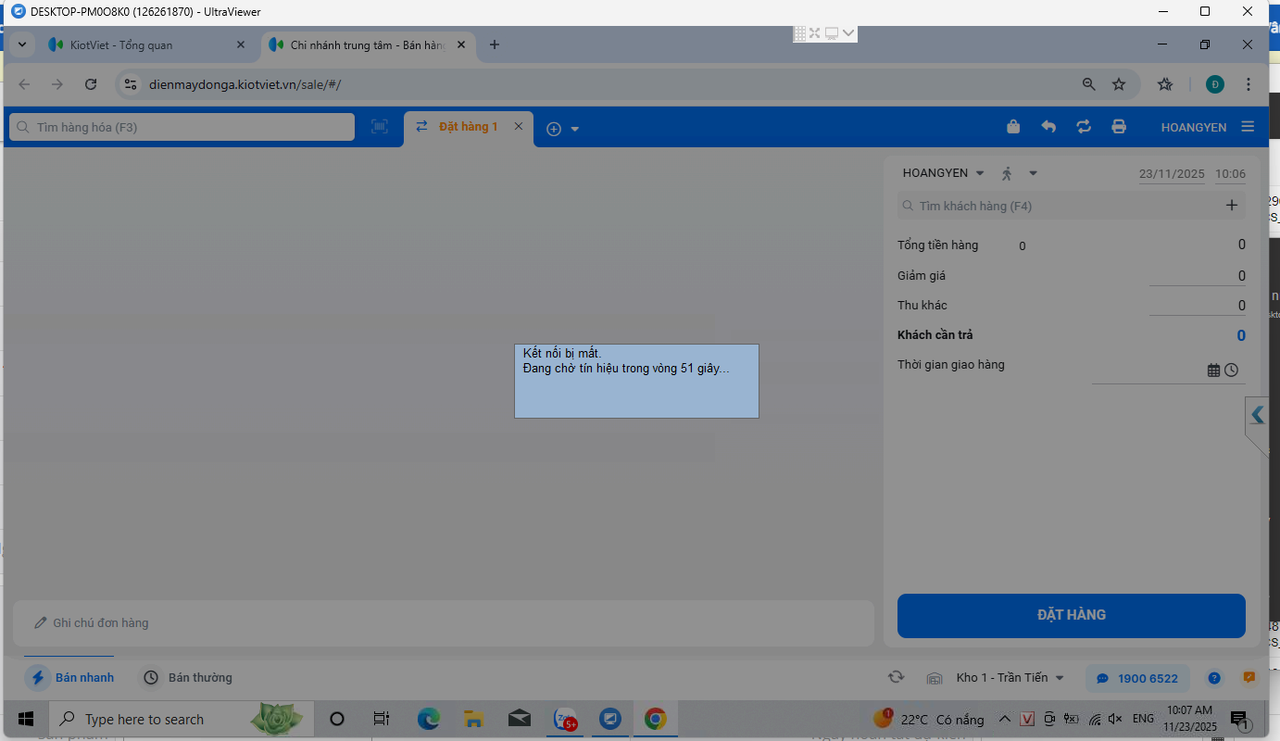Open the notification center icon
This screenshot has width=1280, height=741.
(x=1239, y=719)
